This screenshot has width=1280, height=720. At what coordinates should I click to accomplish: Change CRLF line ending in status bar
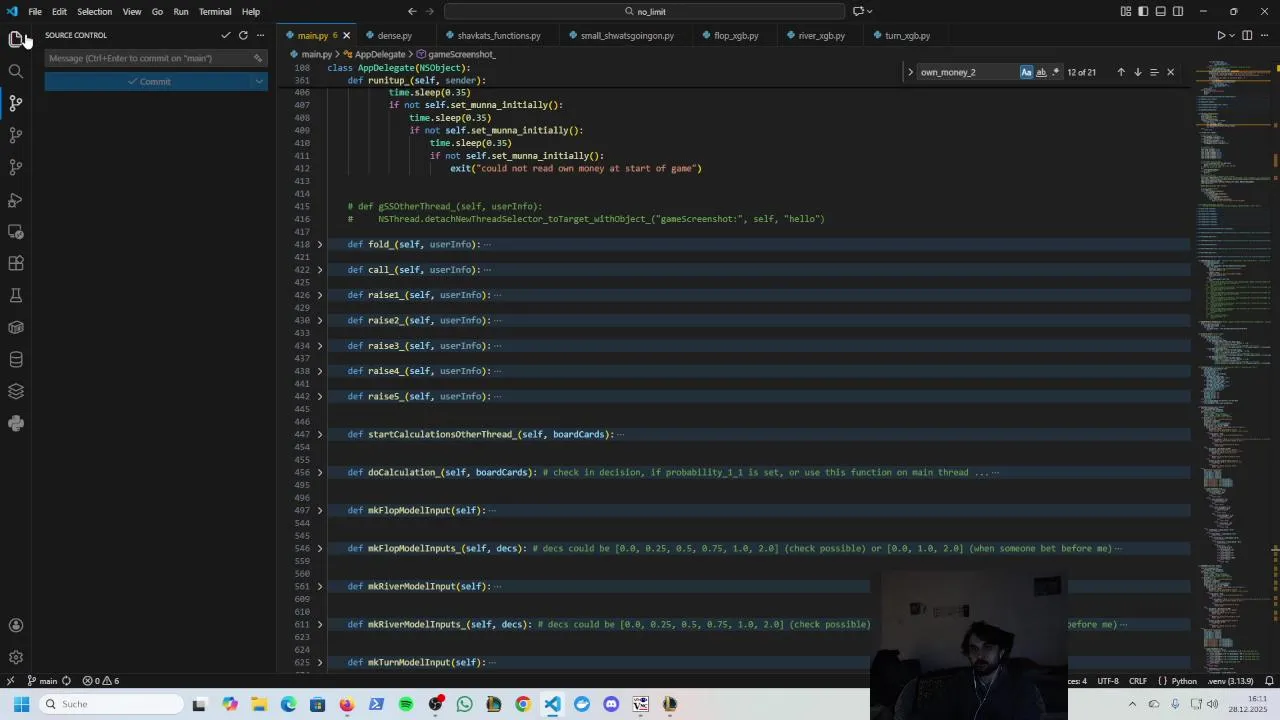pos(1138,681)
